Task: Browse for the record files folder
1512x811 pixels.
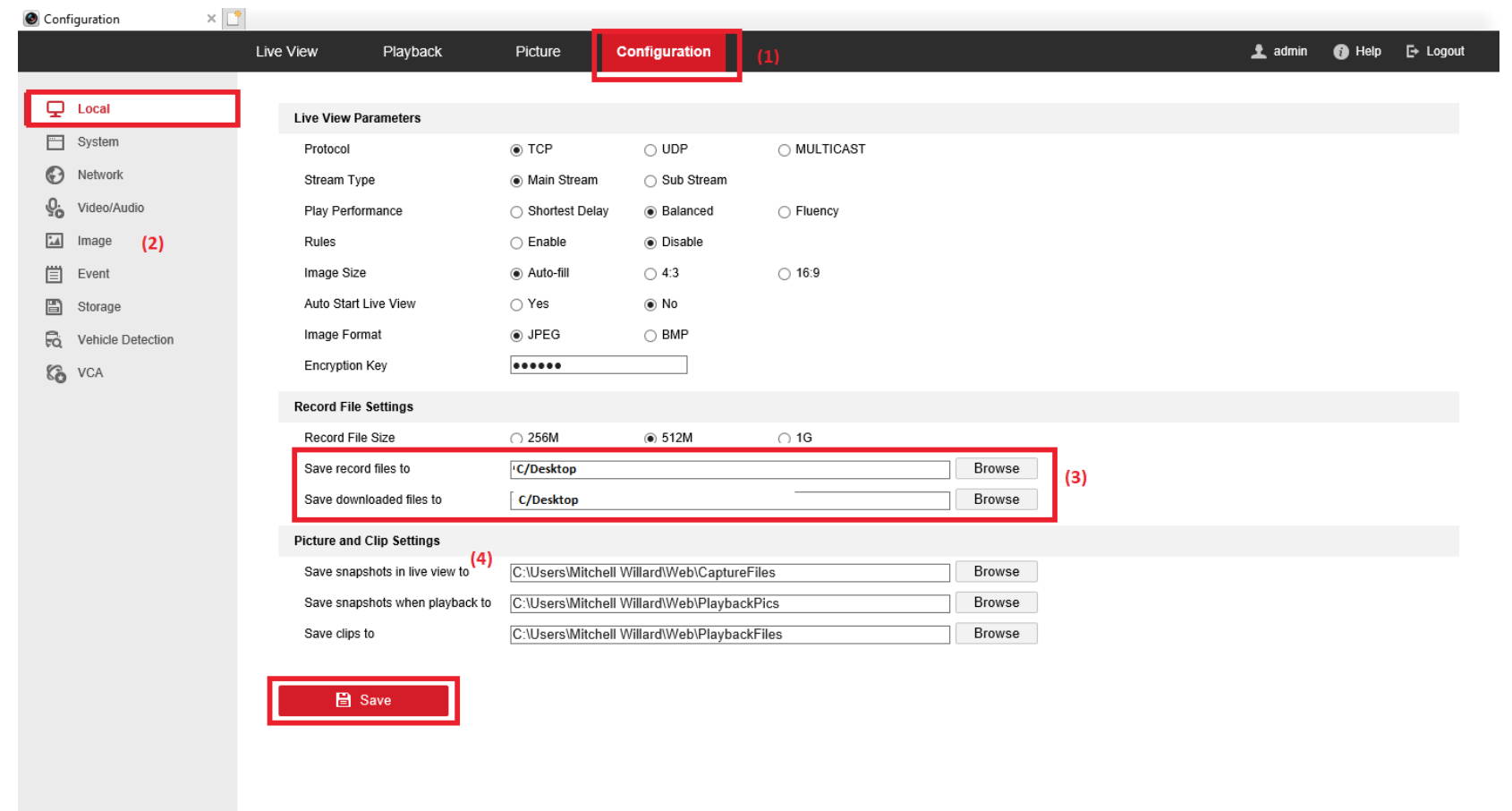Action: point(995,468)
